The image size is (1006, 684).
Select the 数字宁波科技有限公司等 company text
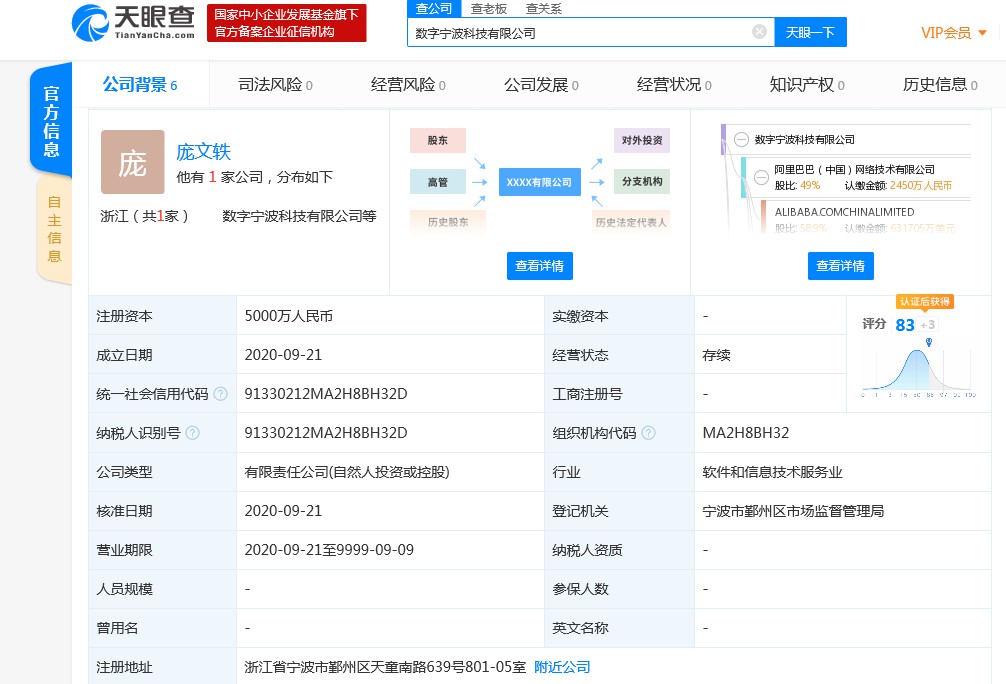pos(299,216)
